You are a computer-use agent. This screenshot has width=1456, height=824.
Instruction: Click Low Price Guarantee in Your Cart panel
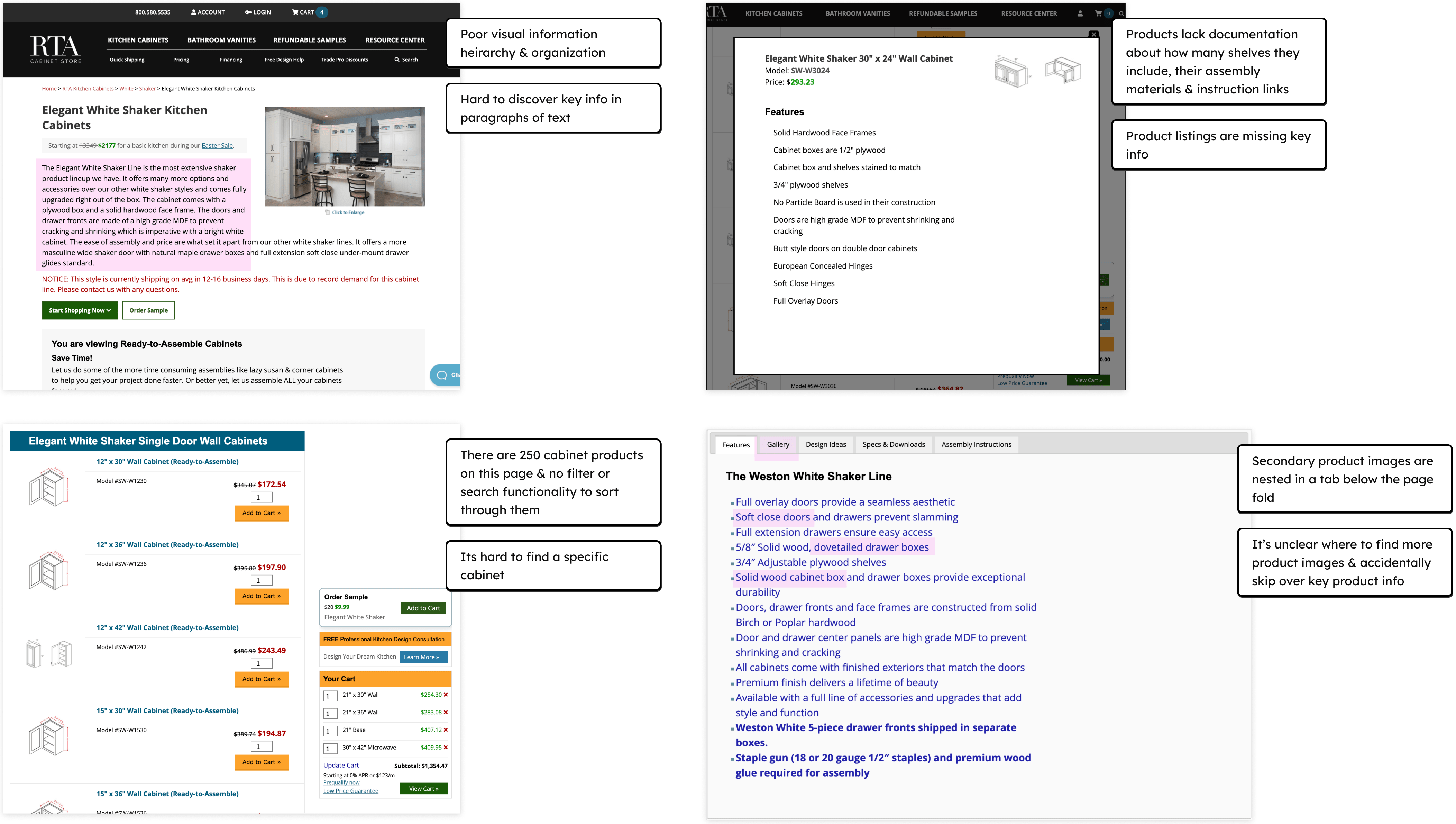(x=351, y=791)
